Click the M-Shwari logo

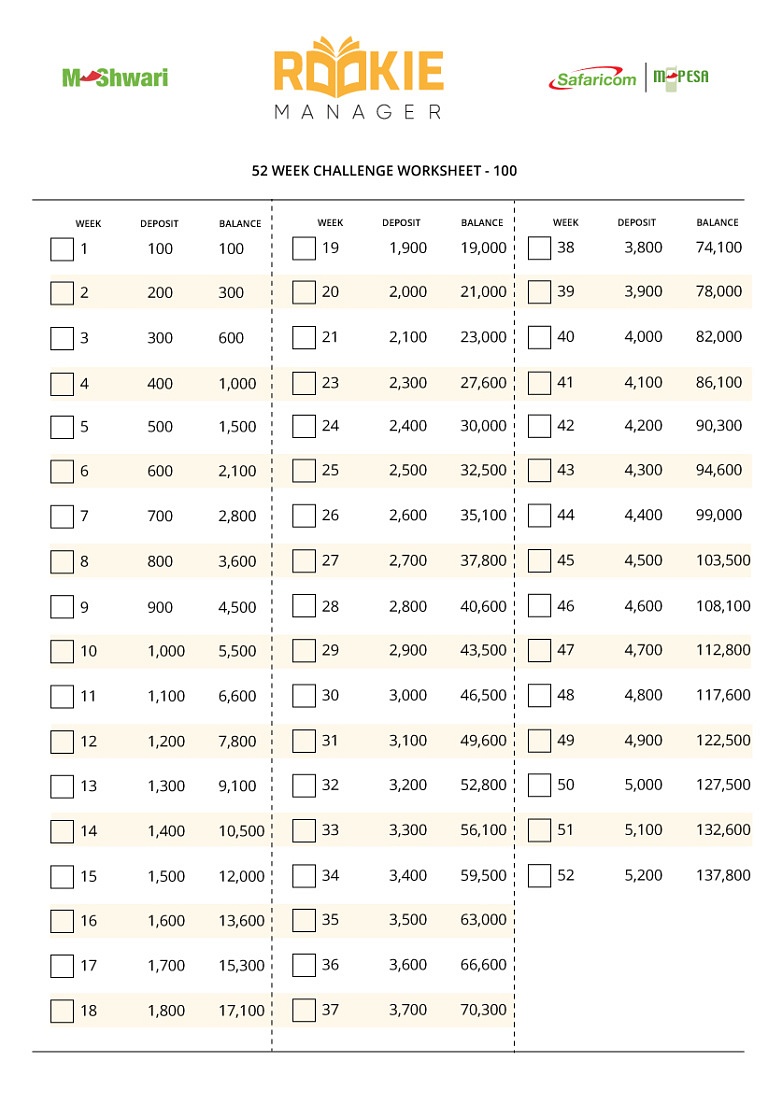click(115, 77)
